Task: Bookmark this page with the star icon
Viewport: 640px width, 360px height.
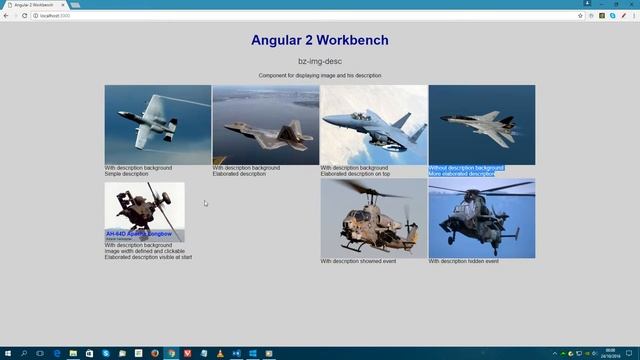Action: (580, 16)
